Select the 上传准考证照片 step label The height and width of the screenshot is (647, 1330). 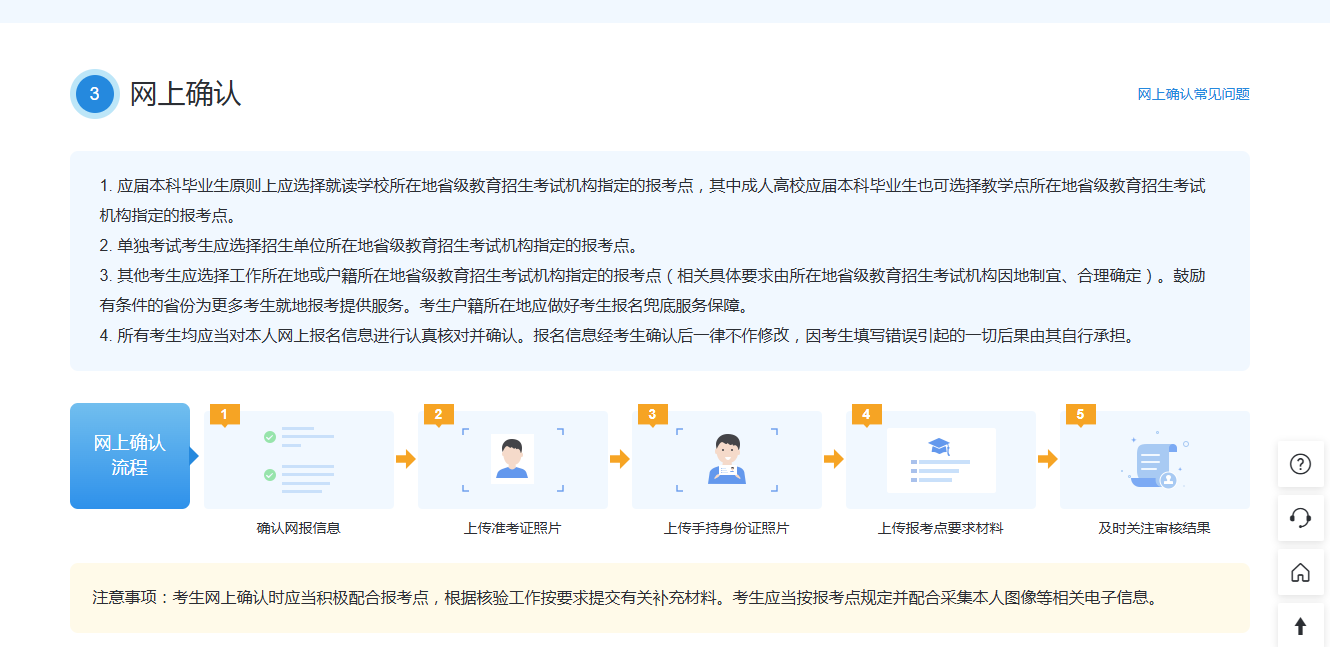click(512, 527)
